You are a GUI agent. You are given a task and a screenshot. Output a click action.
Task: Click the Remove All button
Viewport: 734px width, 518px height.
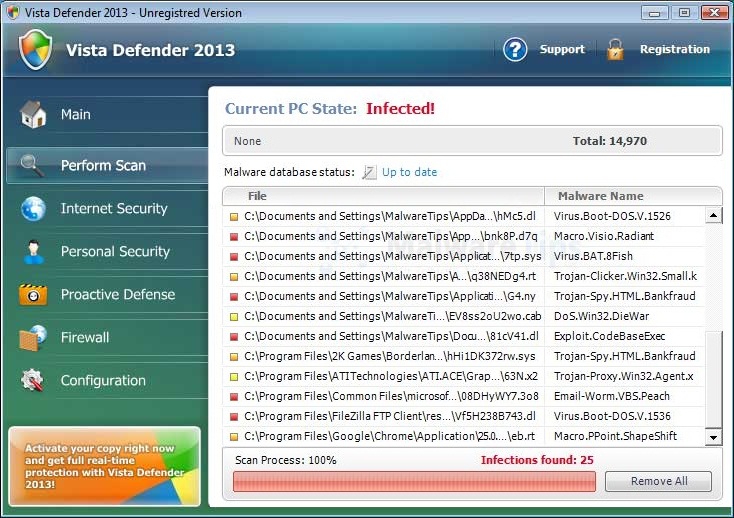tap(659, 481)
